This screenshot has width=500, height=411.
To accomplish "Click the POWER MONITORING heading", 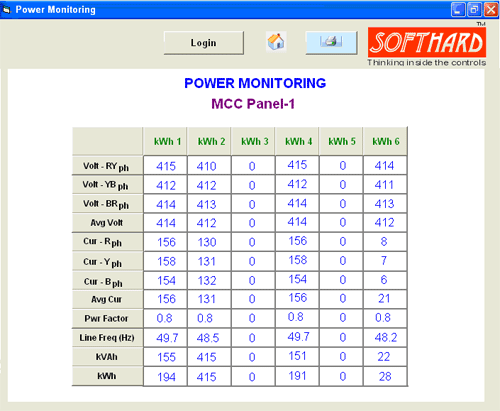I will tap(255, 83).
